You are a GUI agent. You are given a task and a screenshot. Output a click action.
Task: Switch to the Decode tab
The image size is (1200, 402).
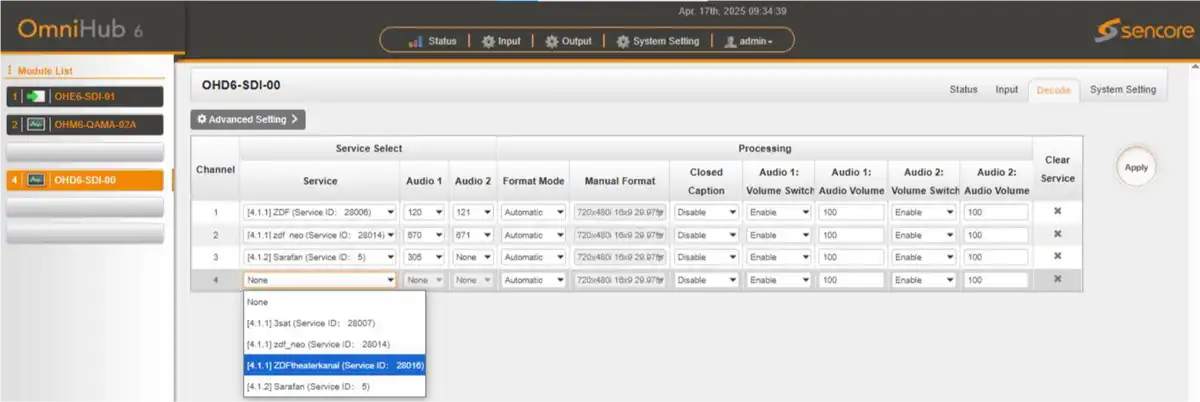1053,90
